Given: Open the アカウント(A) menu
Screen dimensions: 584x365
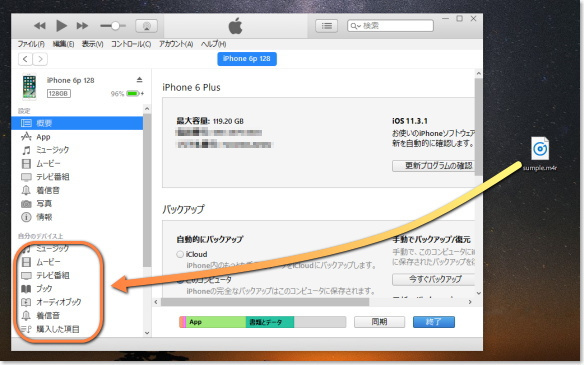Looking at the screenshot, I should (x=176, y=44).
